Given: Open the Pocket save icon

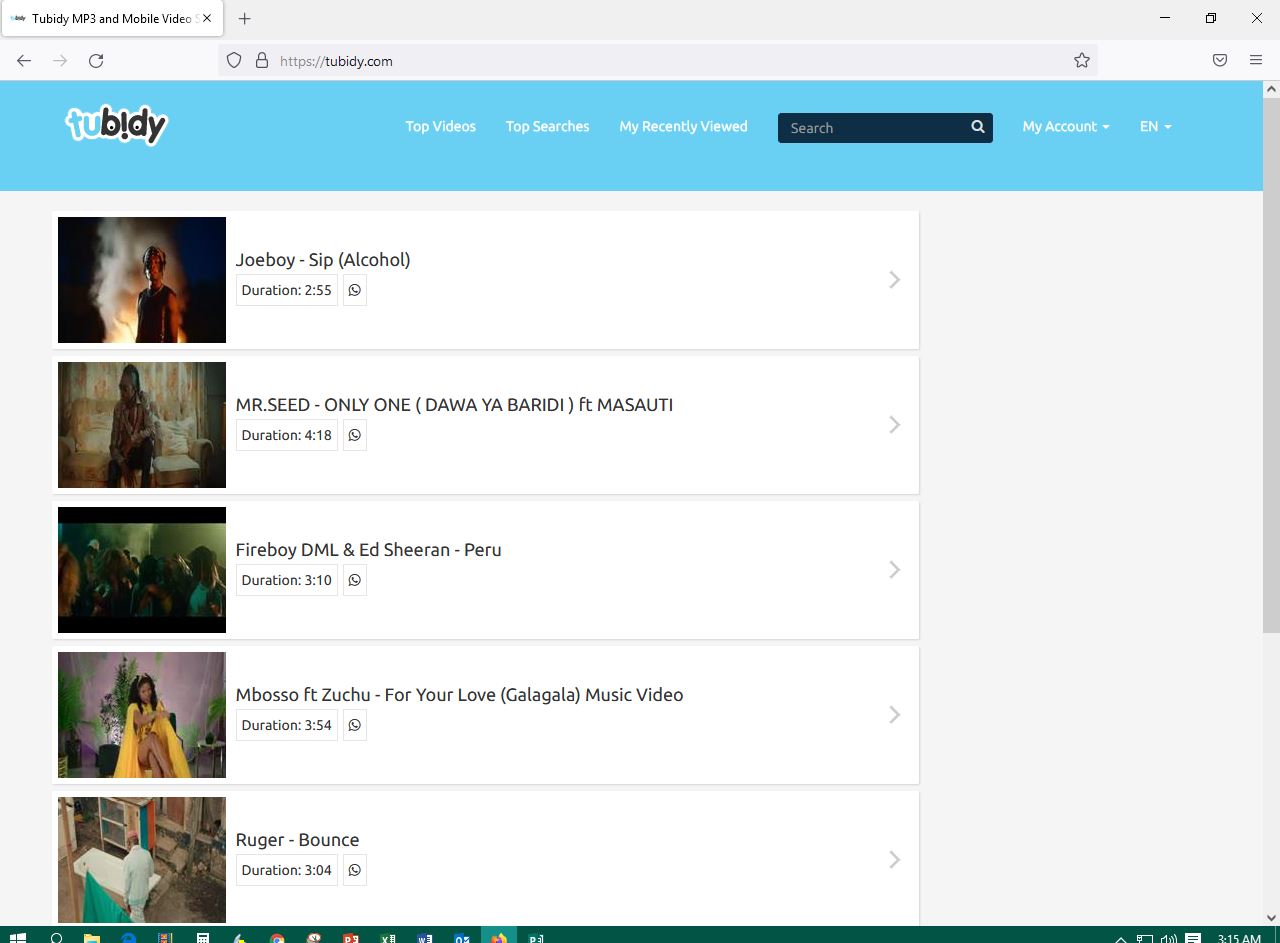Looking at the screenshot, I should (x=1220, y=61).
